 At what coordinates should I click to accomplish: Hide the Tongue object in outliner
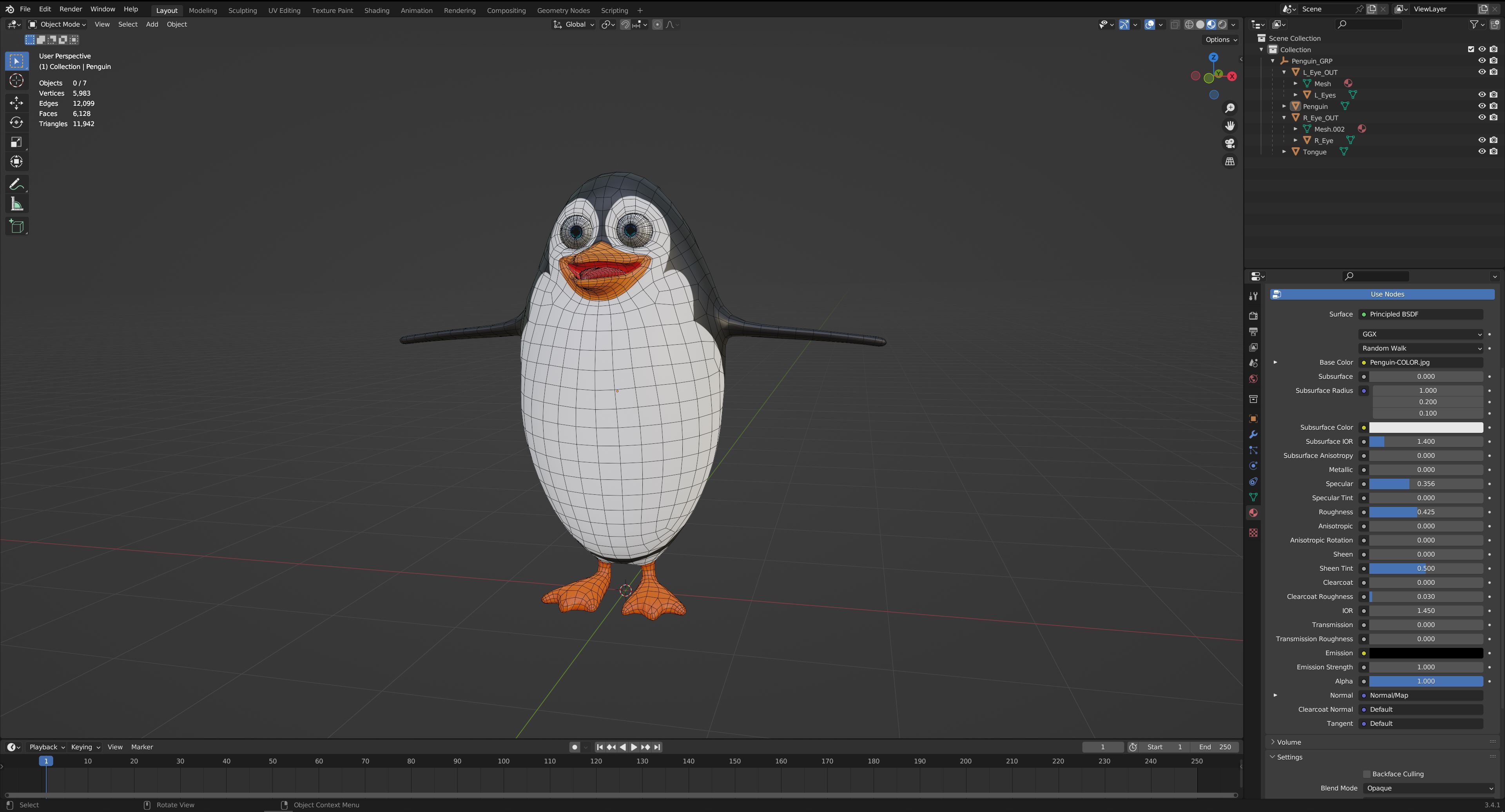coord(1481,152)
